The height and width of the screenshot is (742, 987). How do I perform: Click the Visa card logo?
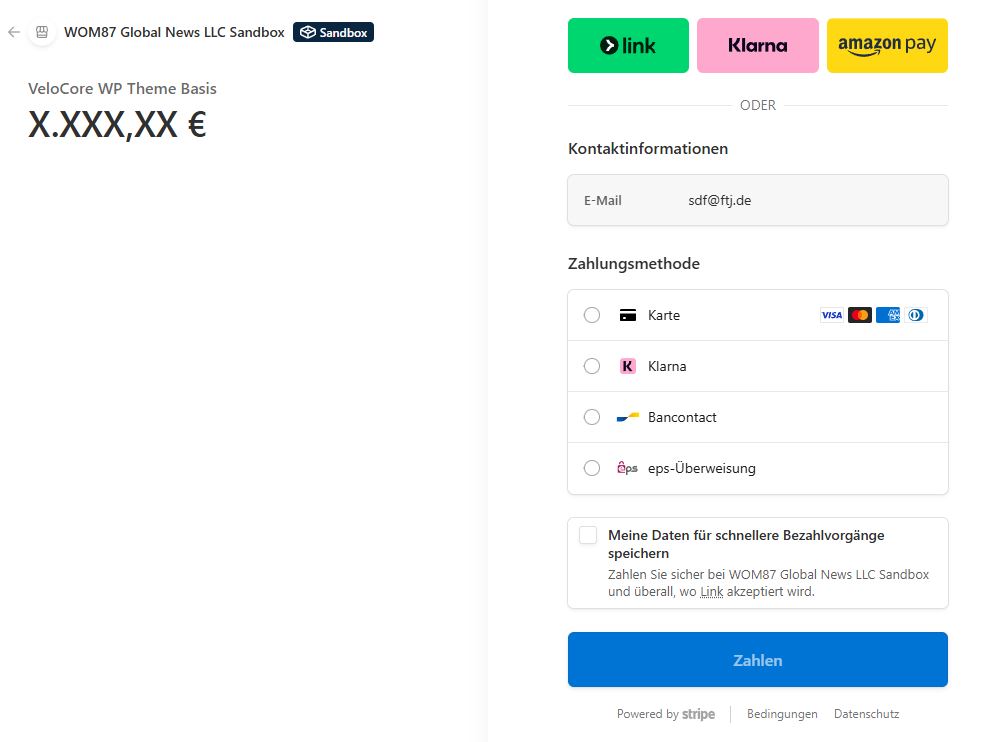tap(831, 315)
